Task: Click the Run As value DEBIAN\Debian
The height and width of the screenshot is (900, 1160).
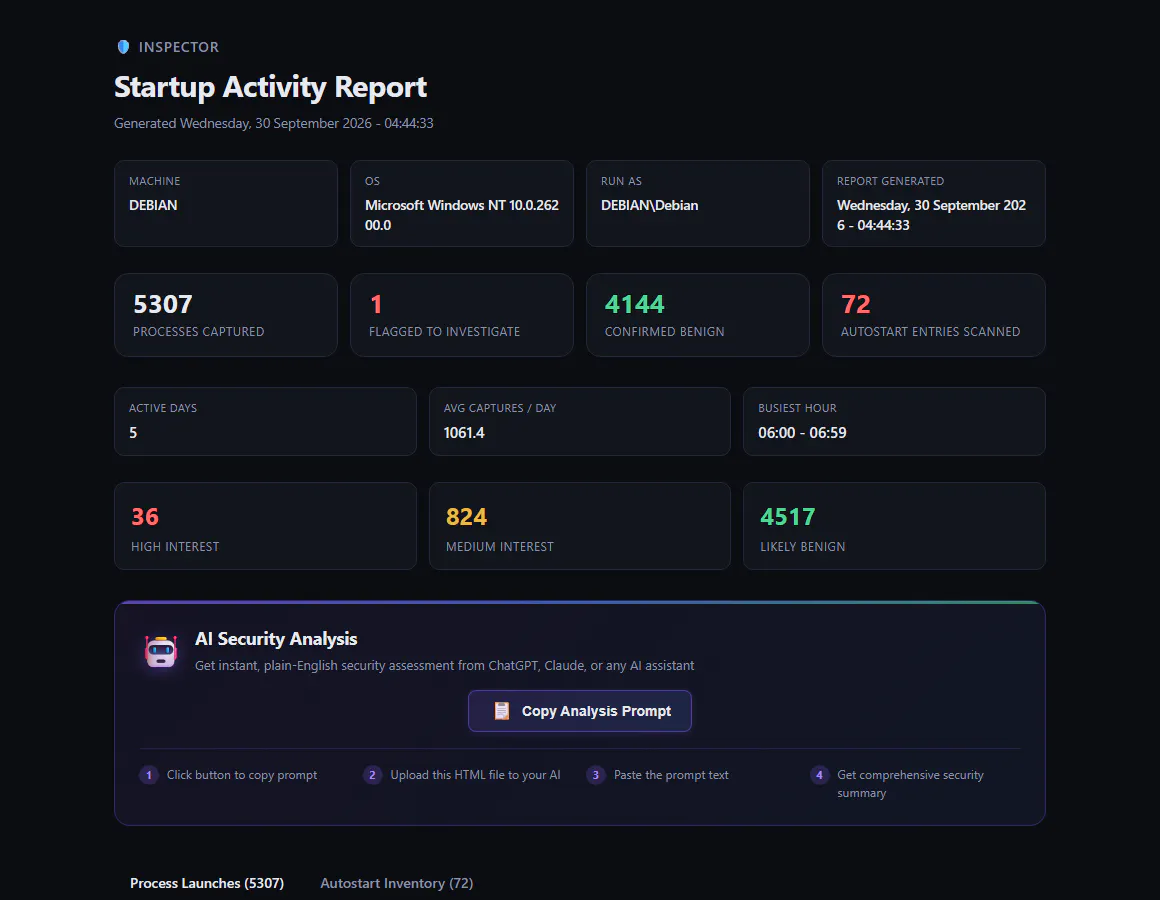Action: pyautogui.click(x=650, y=206)
